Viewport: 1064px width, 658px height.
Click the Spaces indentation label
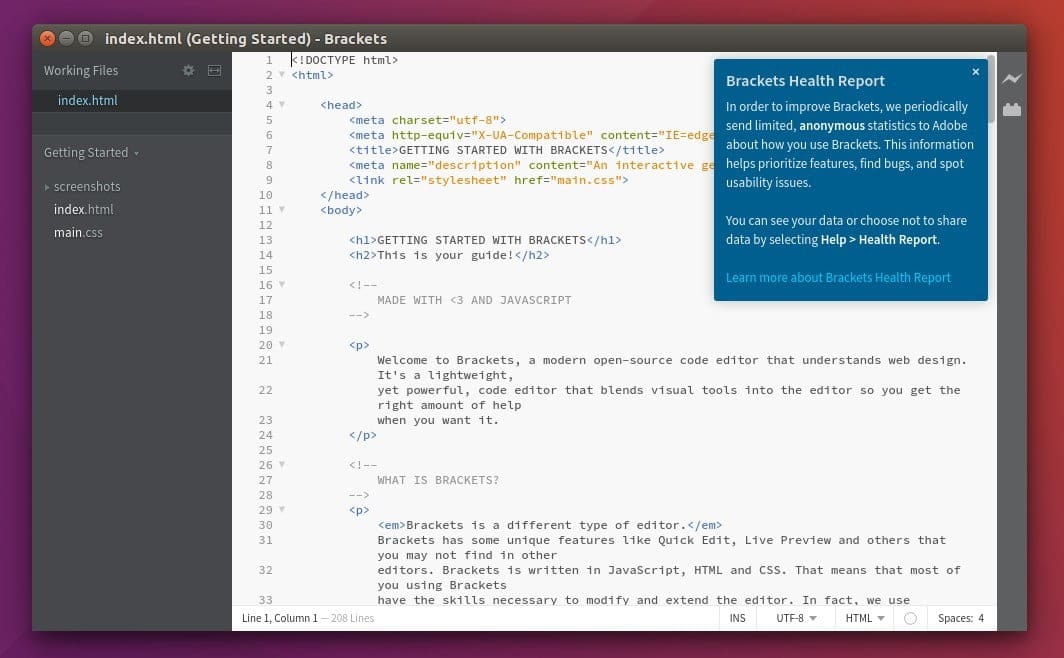(x=955, y=618)
